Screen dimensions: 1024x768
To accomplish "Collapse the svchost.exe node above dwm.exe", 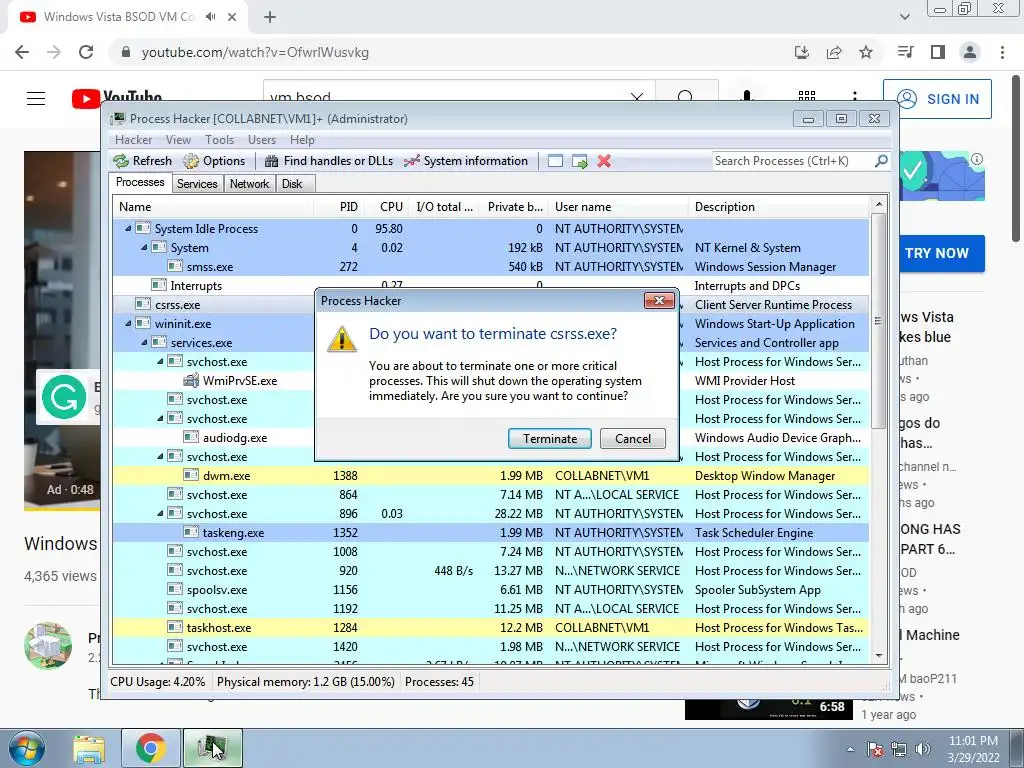I will (160, 456).
